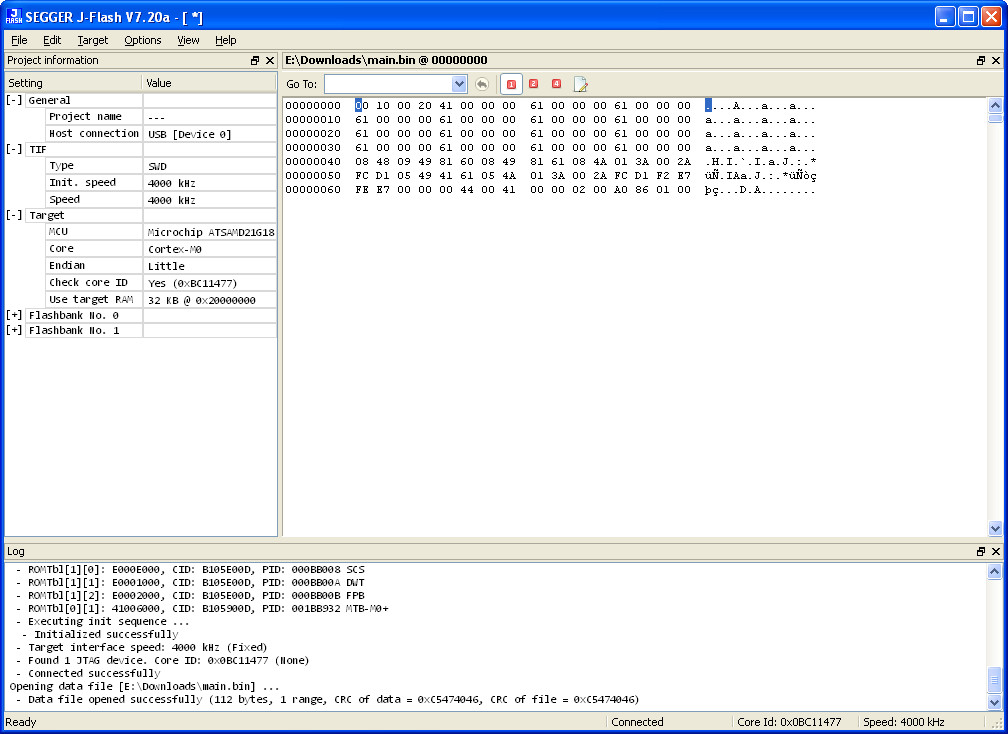Viewport: 1008px width, 734px height.
Task: Open the Help menu
Action: coord(226,40)
